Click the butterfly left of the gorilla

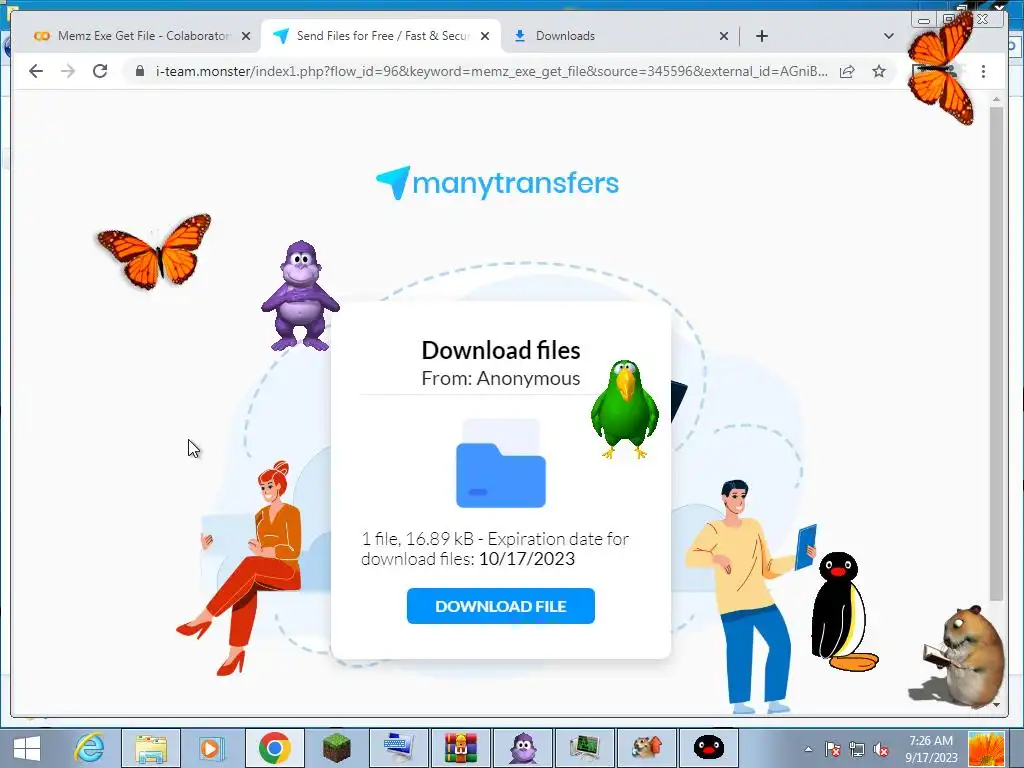coord(155,251)
